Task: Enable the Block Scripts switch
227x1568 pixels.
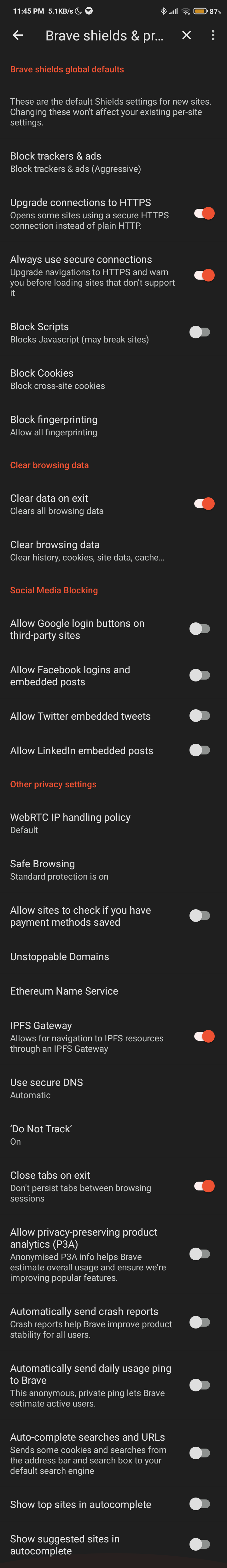Action: click(200, 332)
